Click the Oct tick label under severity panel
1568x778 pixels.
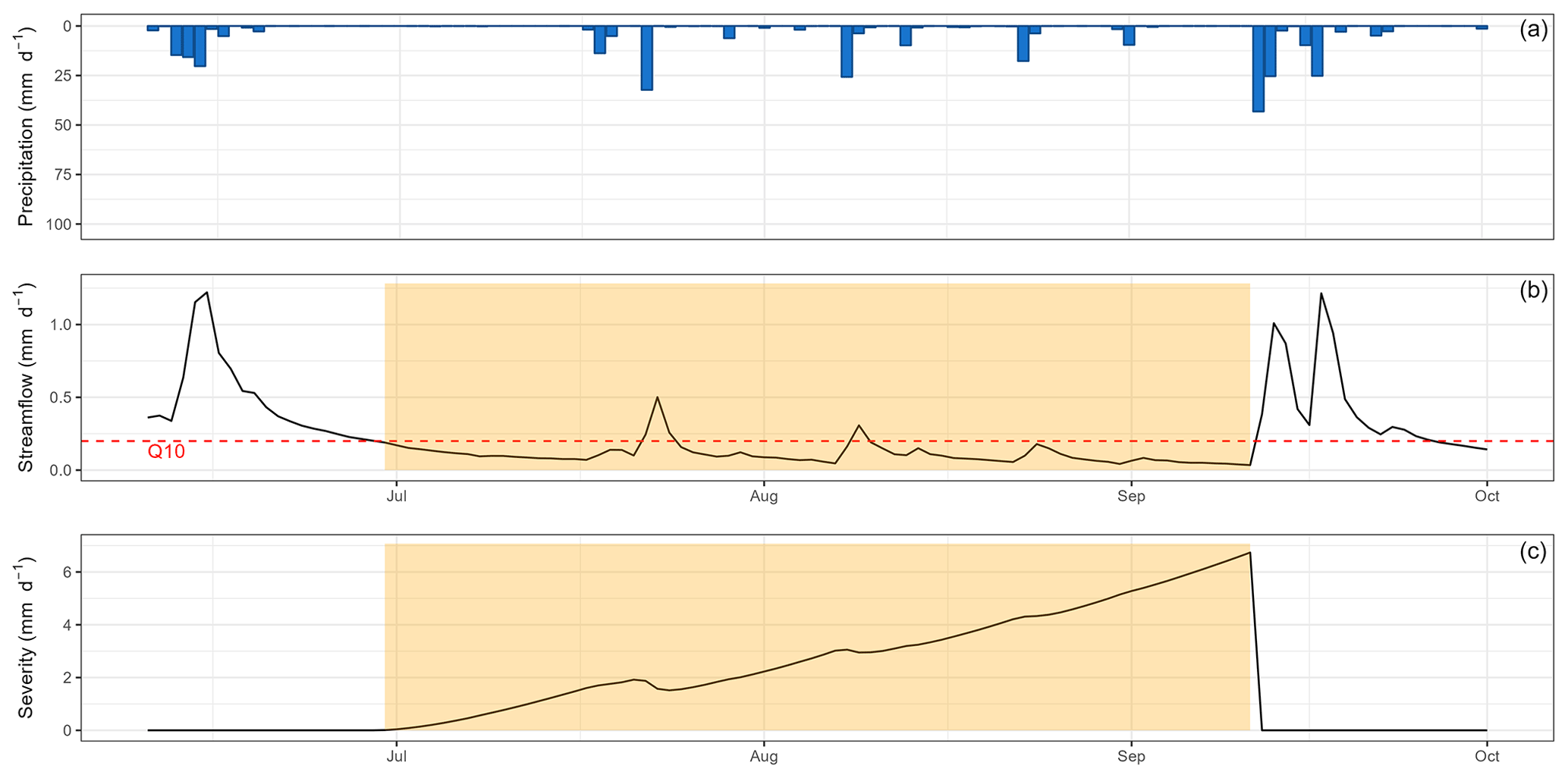pyautogui.click(x=1487, y=757)
